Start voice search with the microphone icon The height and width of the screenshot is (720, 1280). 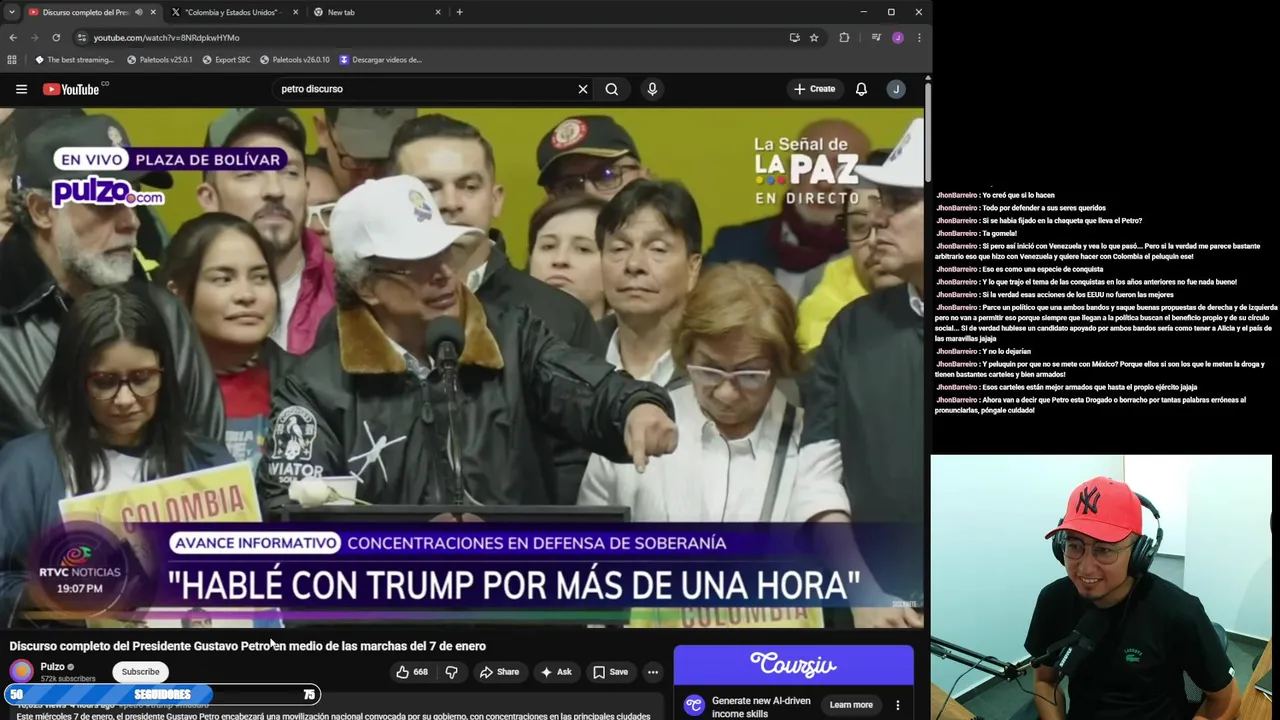pos(652,89)
